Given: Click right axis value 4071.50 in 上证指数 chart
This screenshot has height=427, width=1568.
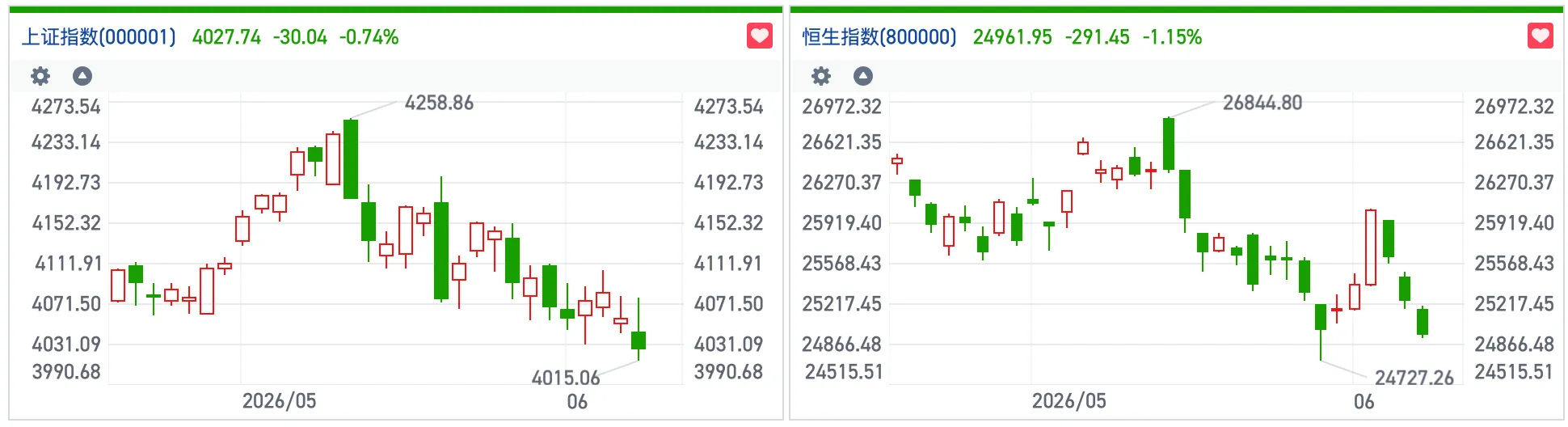Looking at the screenshot, I should [728, 304].
